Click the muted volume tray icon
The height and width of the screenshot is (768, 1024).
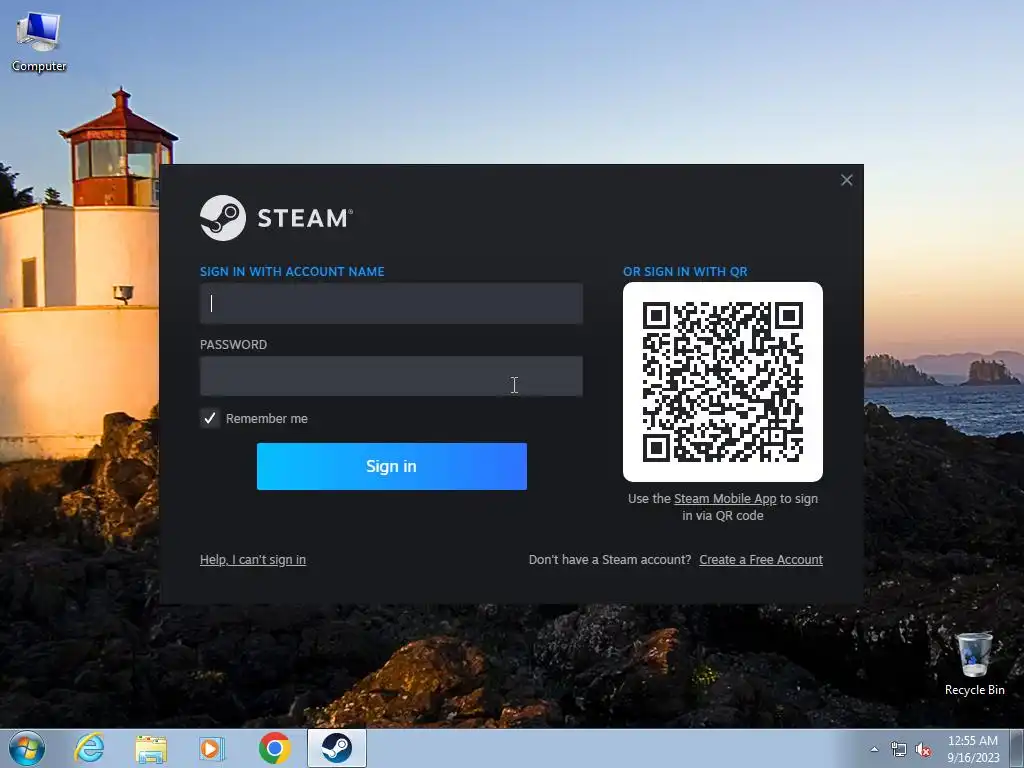tap(923, 750)
